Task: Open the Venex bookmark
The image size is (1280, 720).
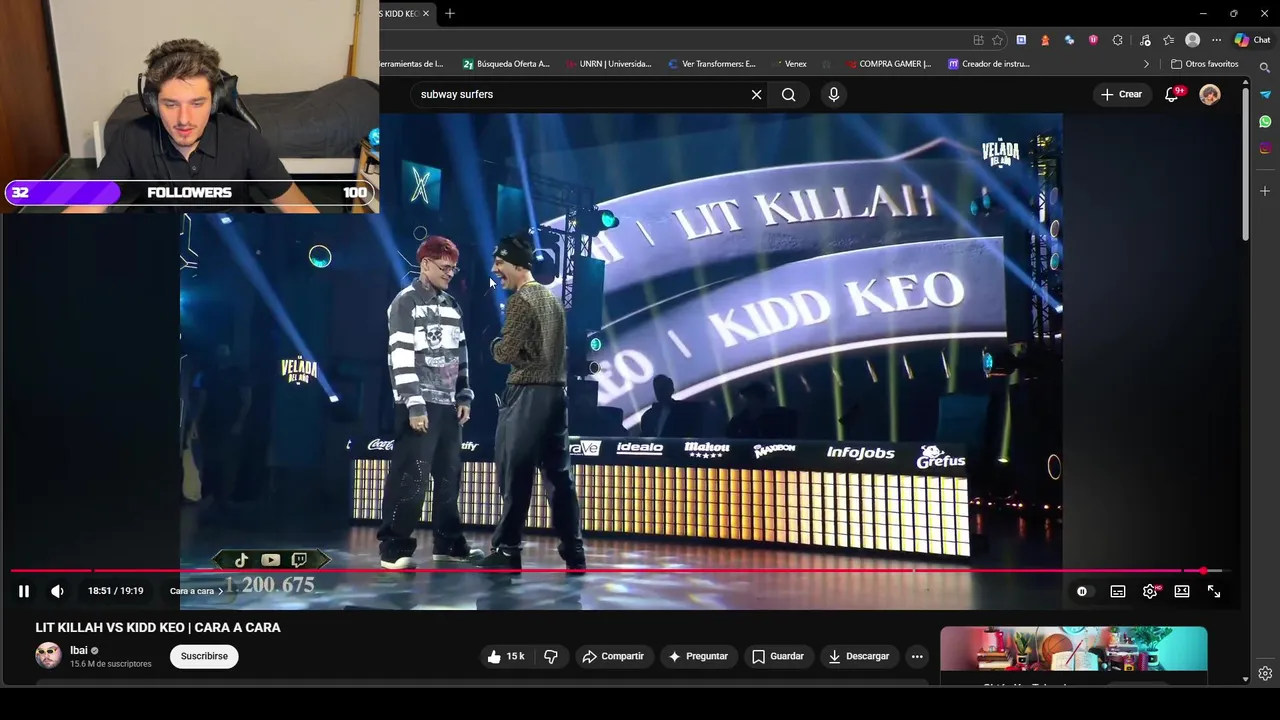Action: click(x=789, y=64)
